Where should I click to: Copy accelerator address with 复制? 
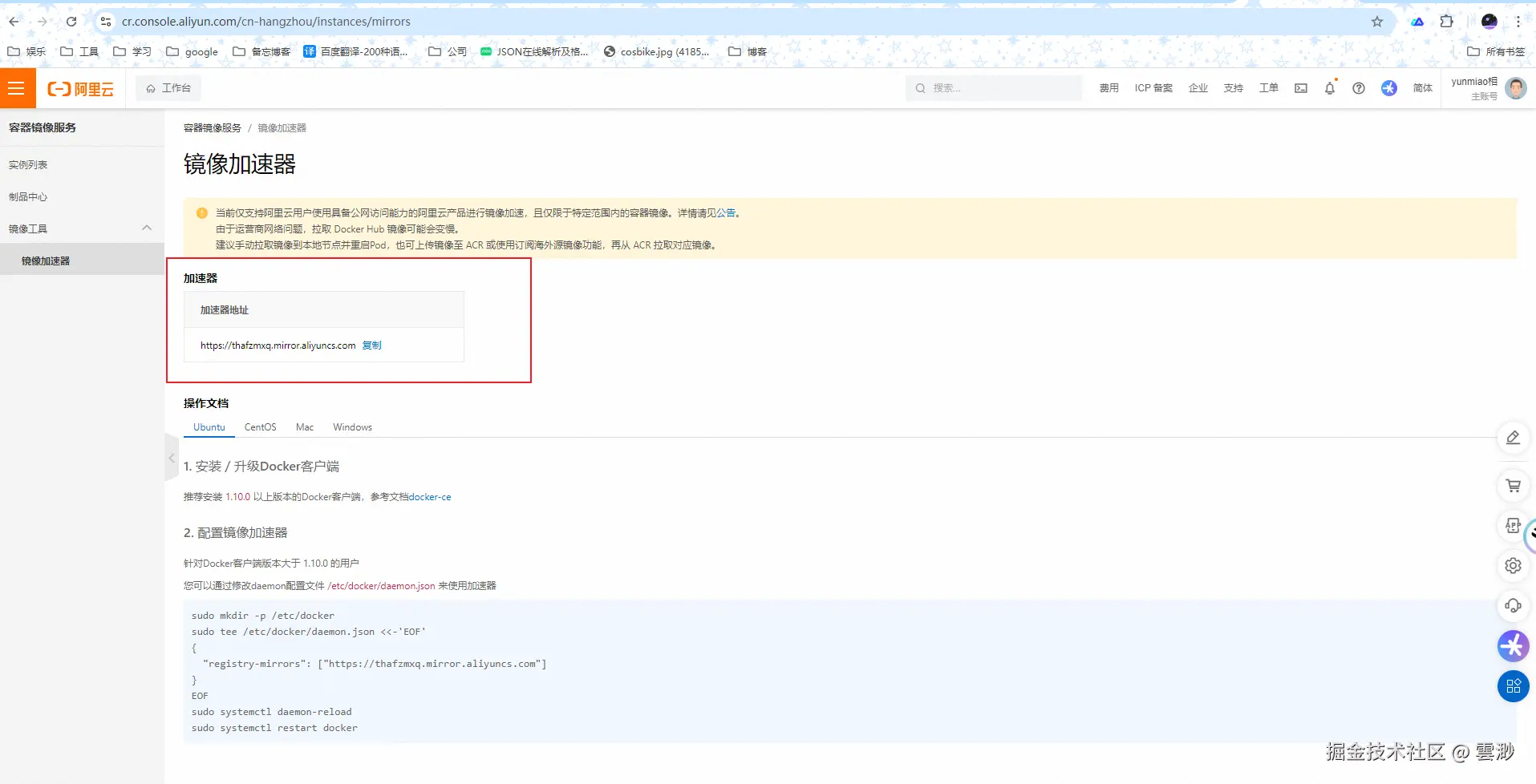pyautogui.click(x=371, y=346)
